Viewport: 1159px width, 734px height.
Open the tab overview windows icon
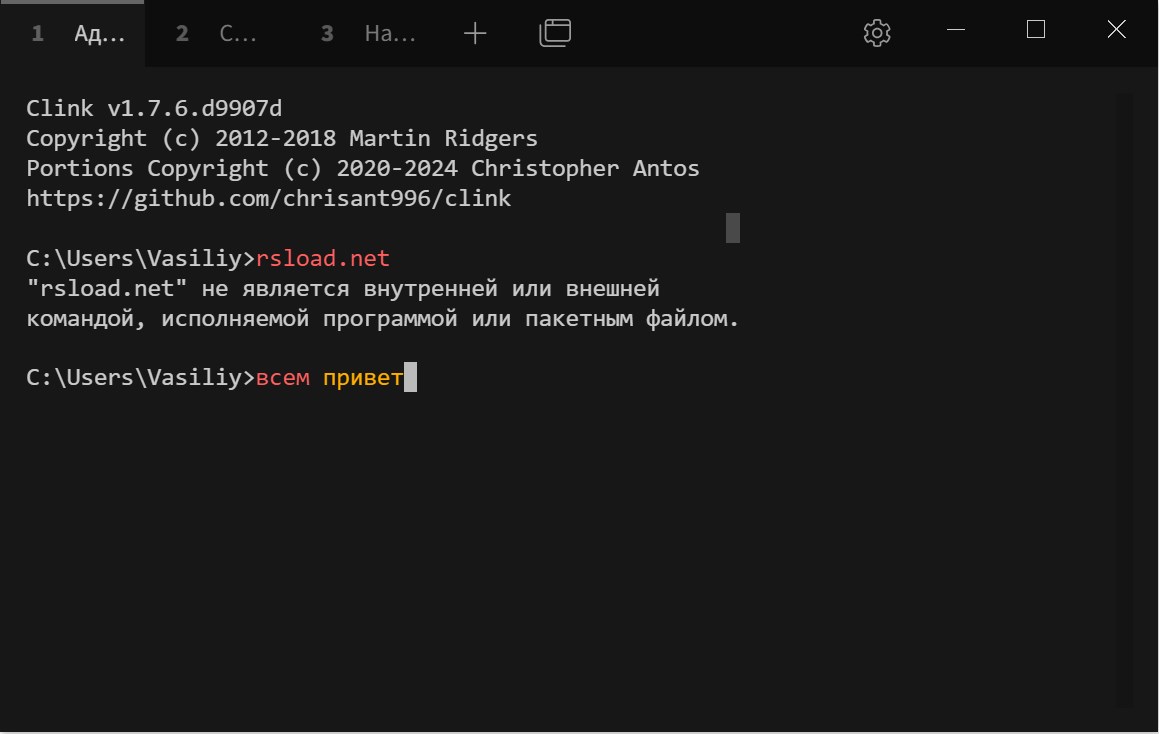[x=555, y=33]
